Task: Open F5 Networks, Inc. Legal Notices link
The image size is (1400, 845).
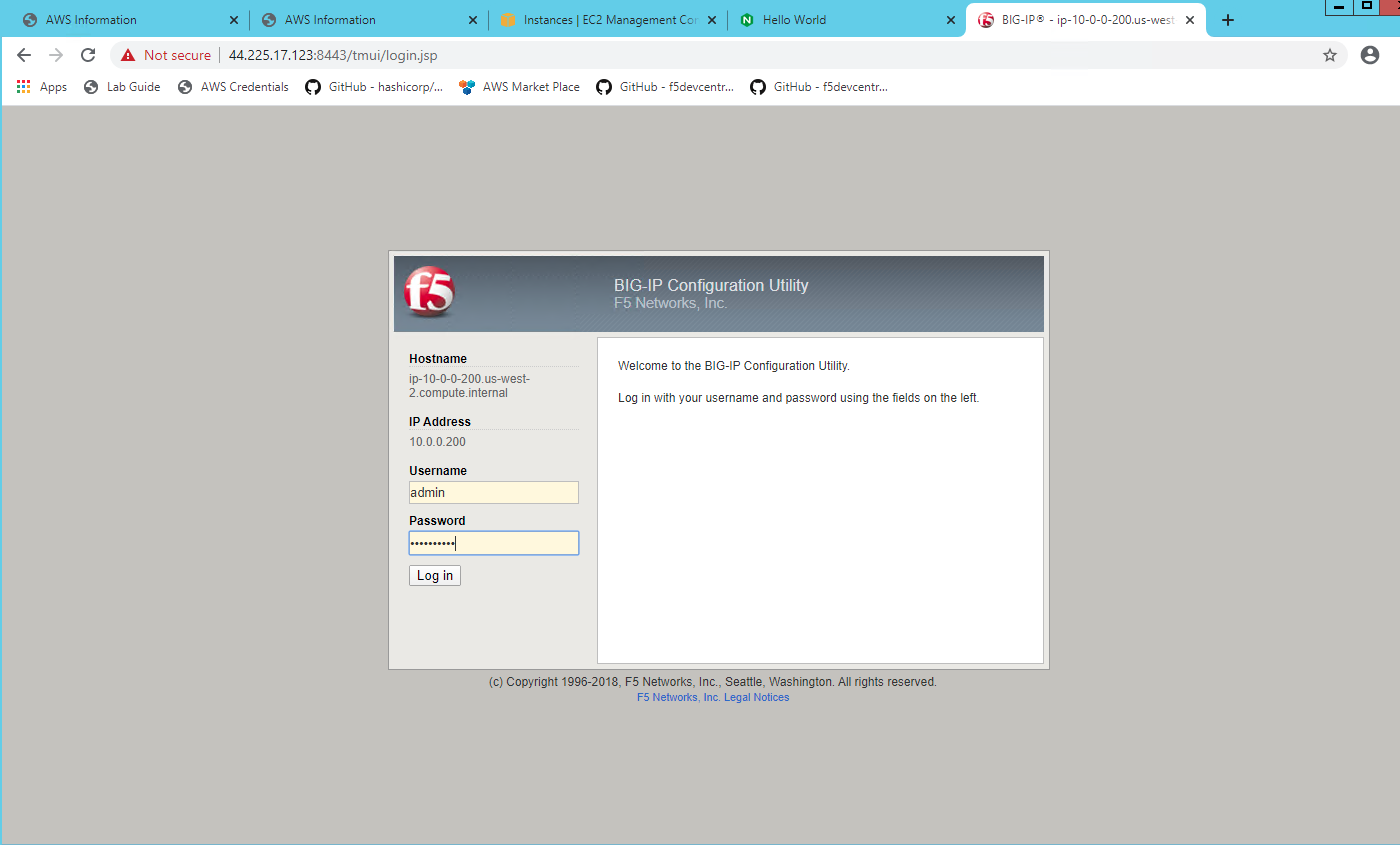Action: pyautogui.click(x=713, y=697)
